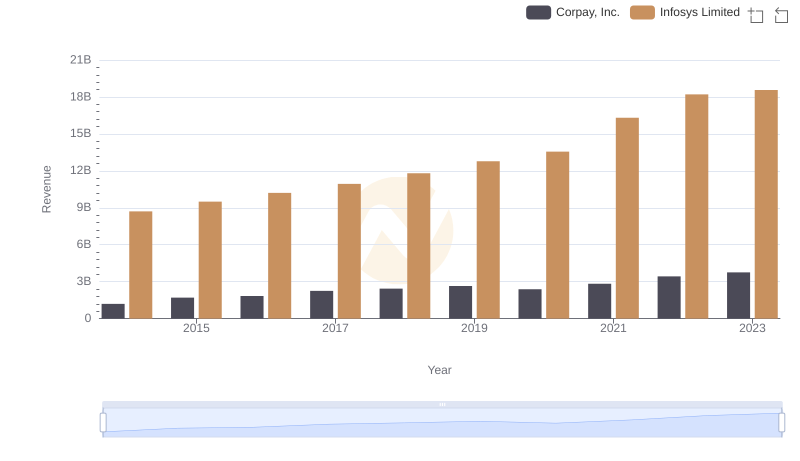
Task: Click the zoom area select icon
Action: coord(756,15)
